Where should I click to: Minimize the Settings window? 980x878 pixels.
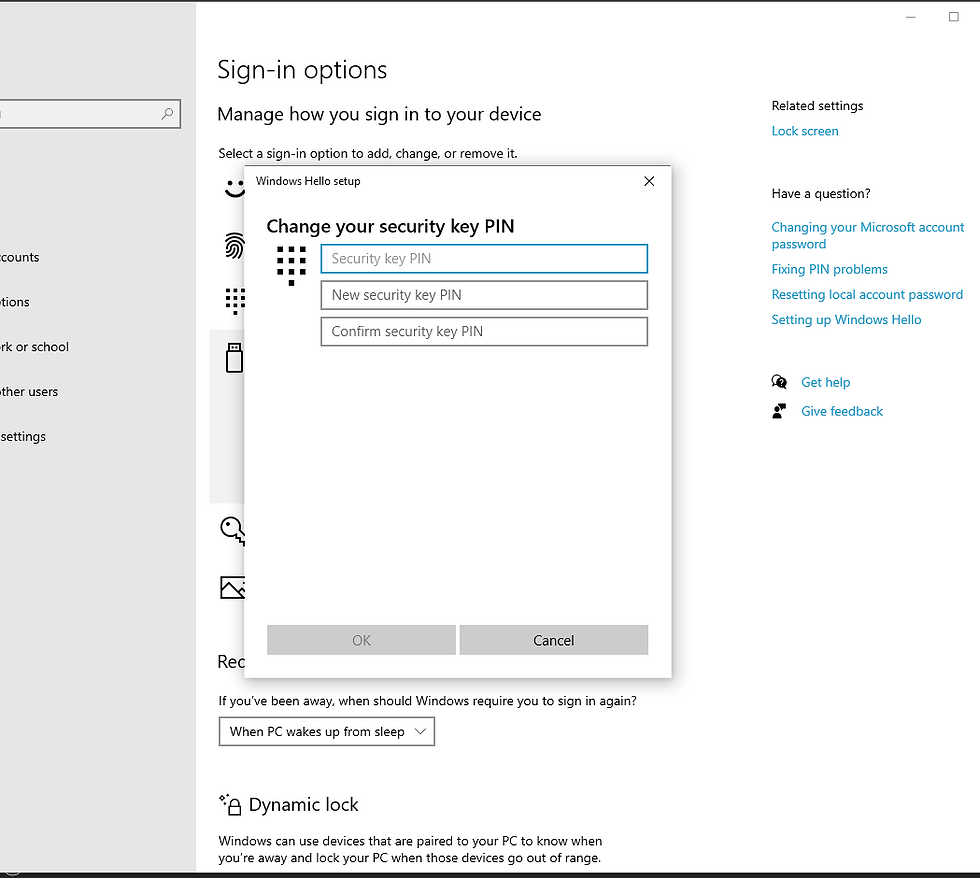point(911,17)
